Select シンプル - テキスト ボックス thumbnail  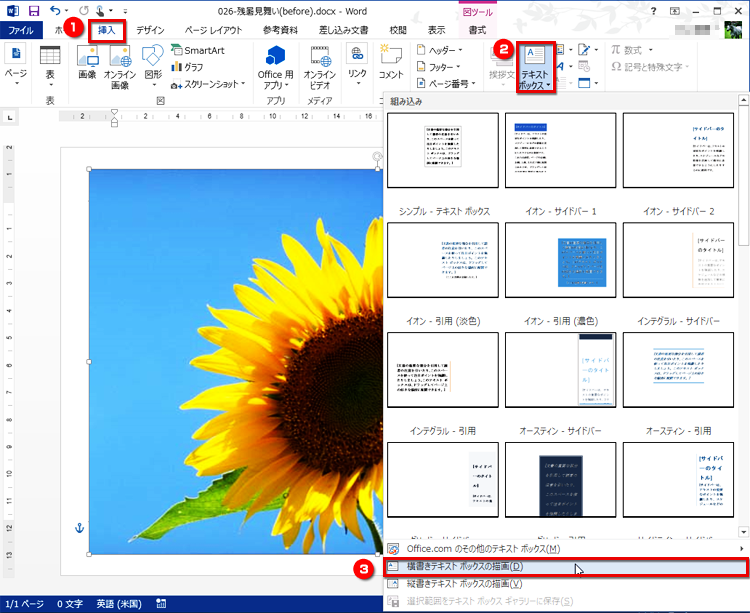coord(443,151)
